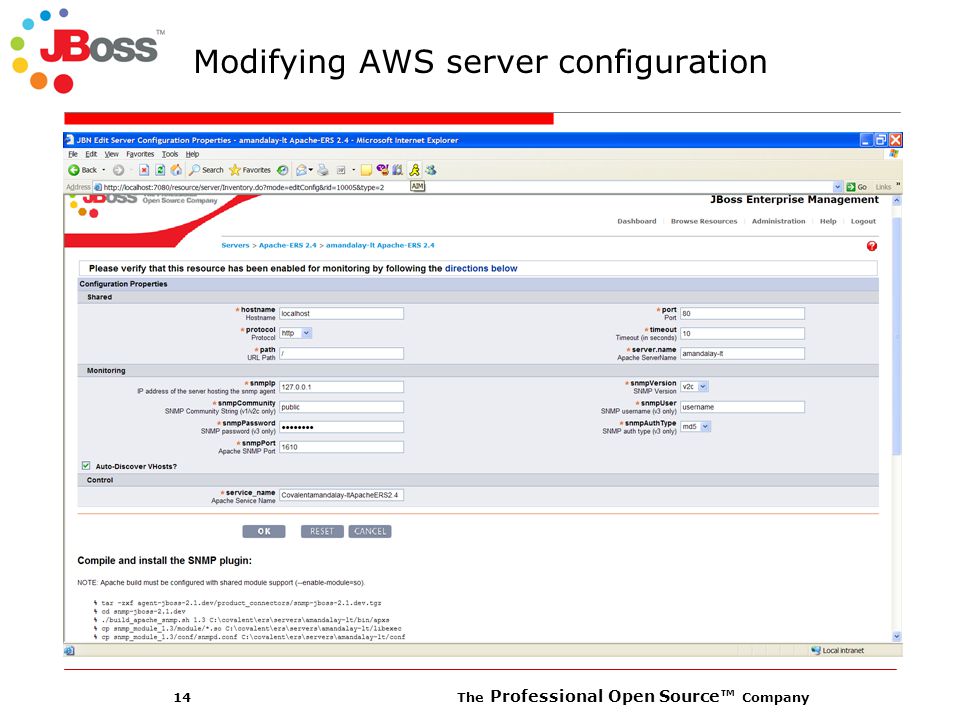The width and height of the screenshot is (960, 720).
Task: Click the Messenger people icon
Action: [431, 170]
